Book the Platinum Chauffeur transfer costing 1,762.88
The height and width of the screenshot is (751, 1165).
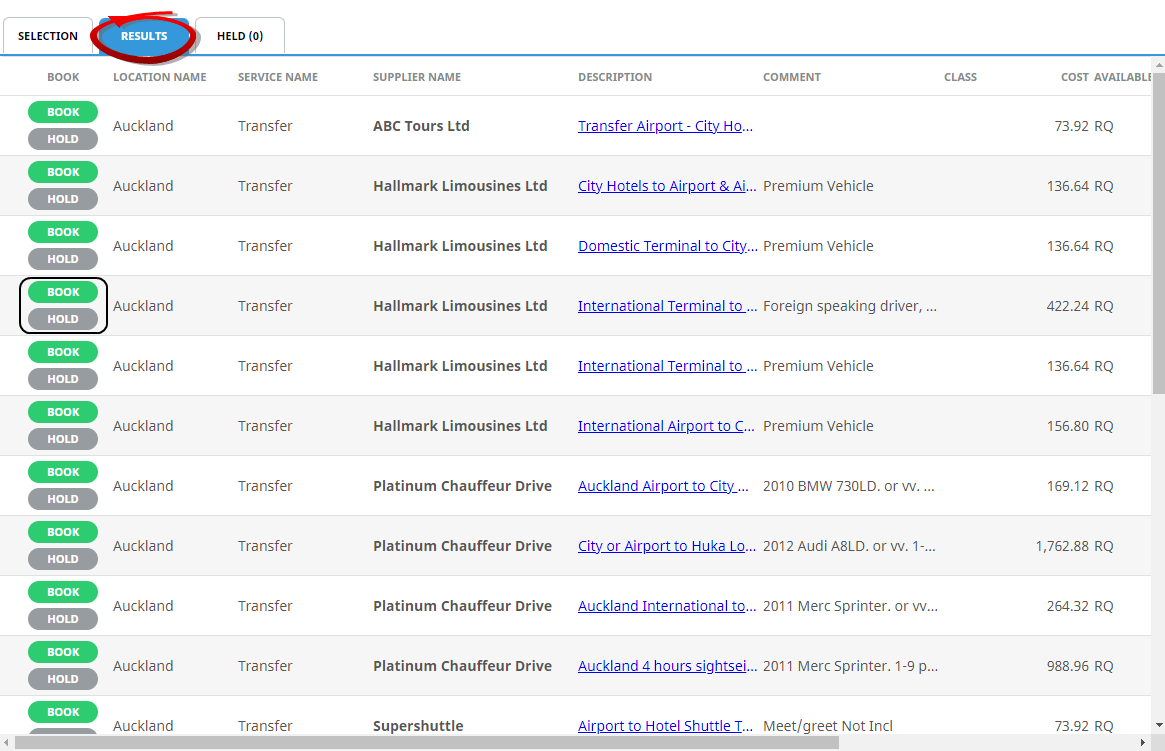(63, 532)
